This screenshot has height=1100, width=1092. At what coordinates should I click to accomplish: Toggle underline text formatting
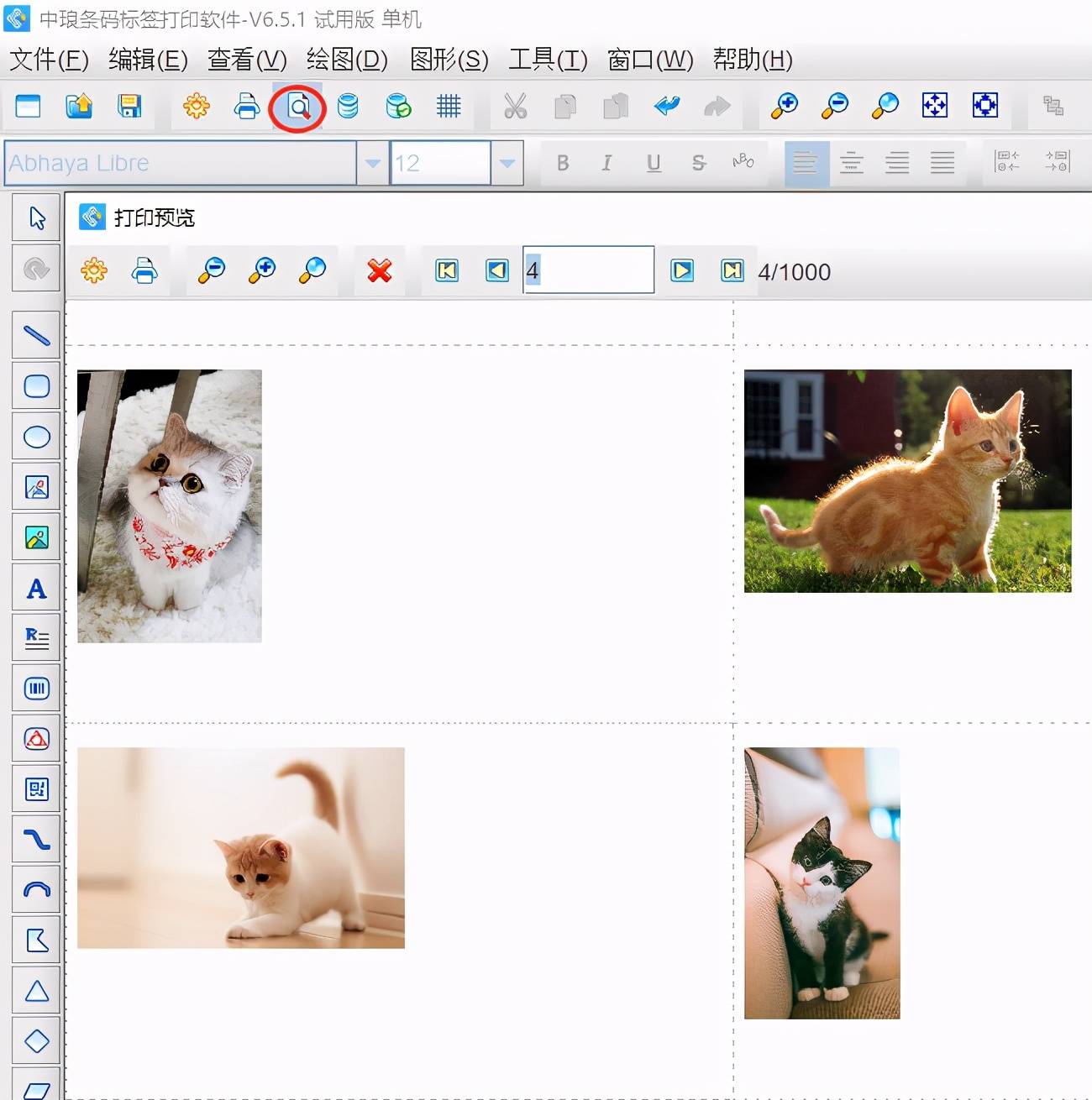[654, 163]
